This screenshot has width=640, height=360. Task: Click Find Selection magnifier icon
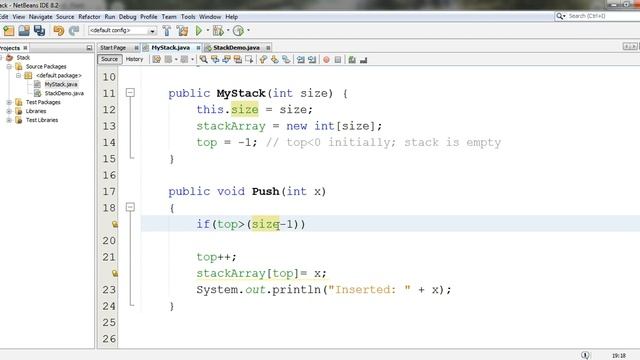point(203,60)
